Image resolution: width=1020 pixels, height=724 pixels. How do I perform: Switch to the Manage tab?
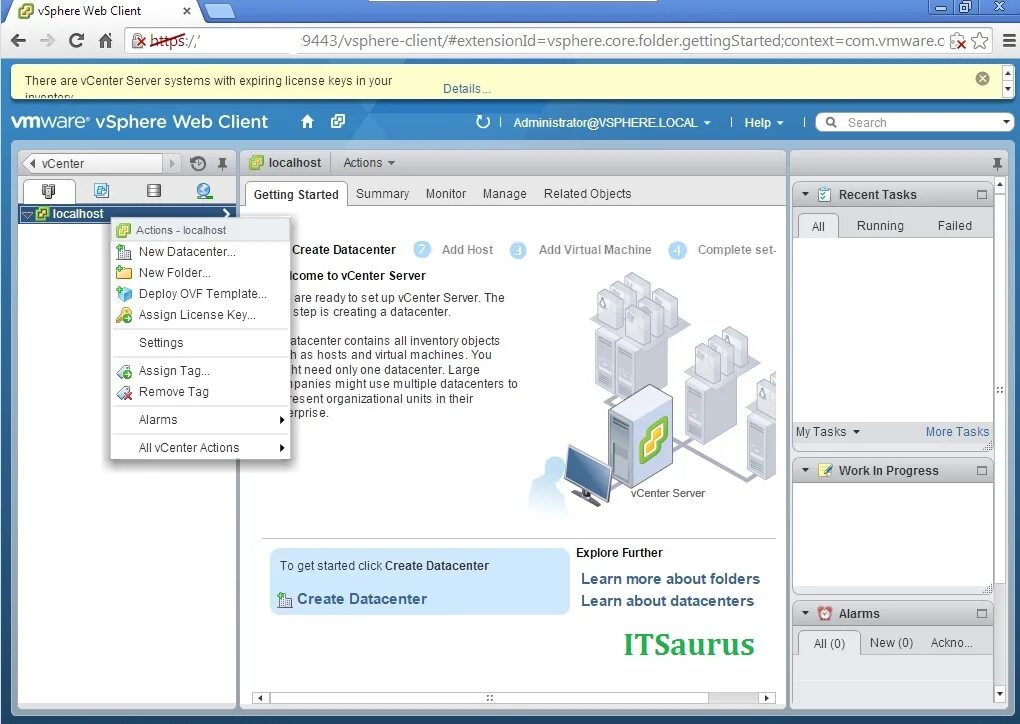pyautogui.click(x=504, y=194)
